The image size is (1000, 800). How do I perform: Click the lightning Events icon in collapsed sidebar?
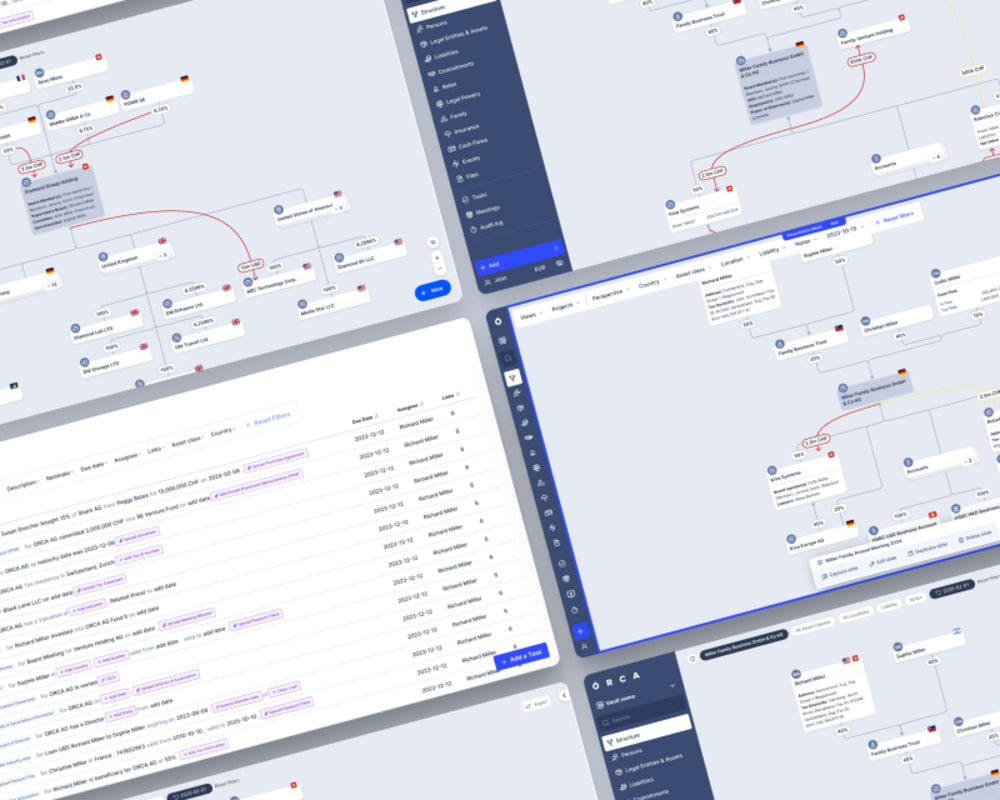(552, 528)
